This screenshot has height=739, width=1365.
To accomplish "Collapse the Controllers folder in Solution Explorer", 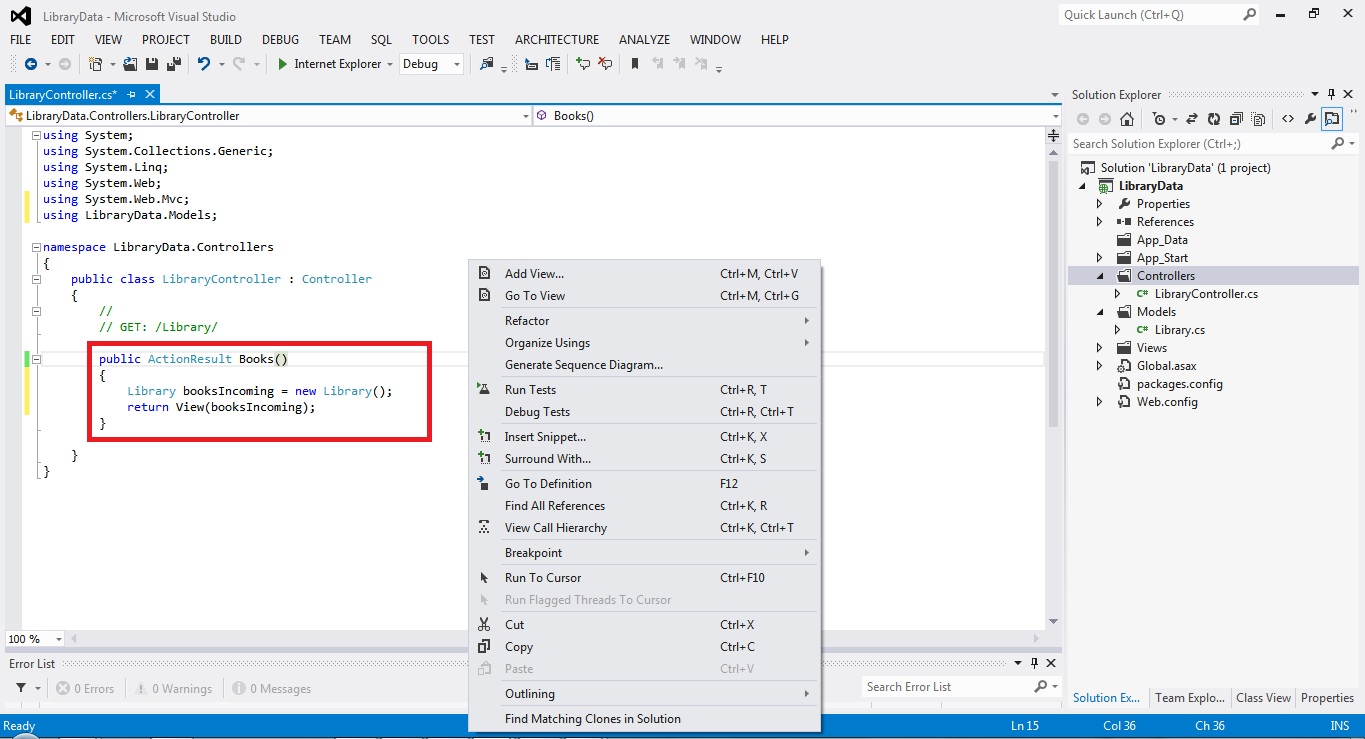I will click(x=1100, y=276).
